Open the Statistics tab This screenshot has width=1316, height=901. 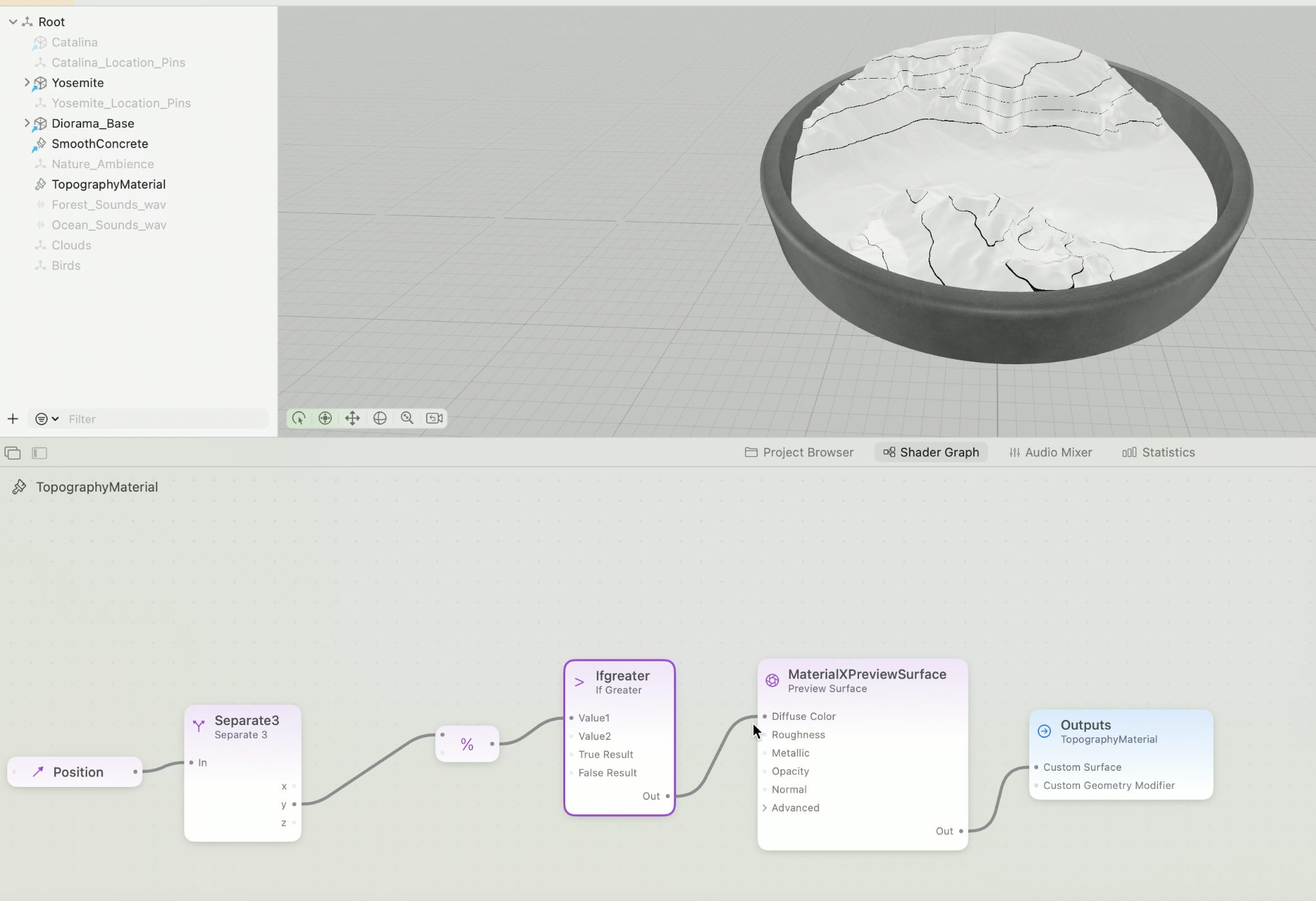pos(1159,452)
